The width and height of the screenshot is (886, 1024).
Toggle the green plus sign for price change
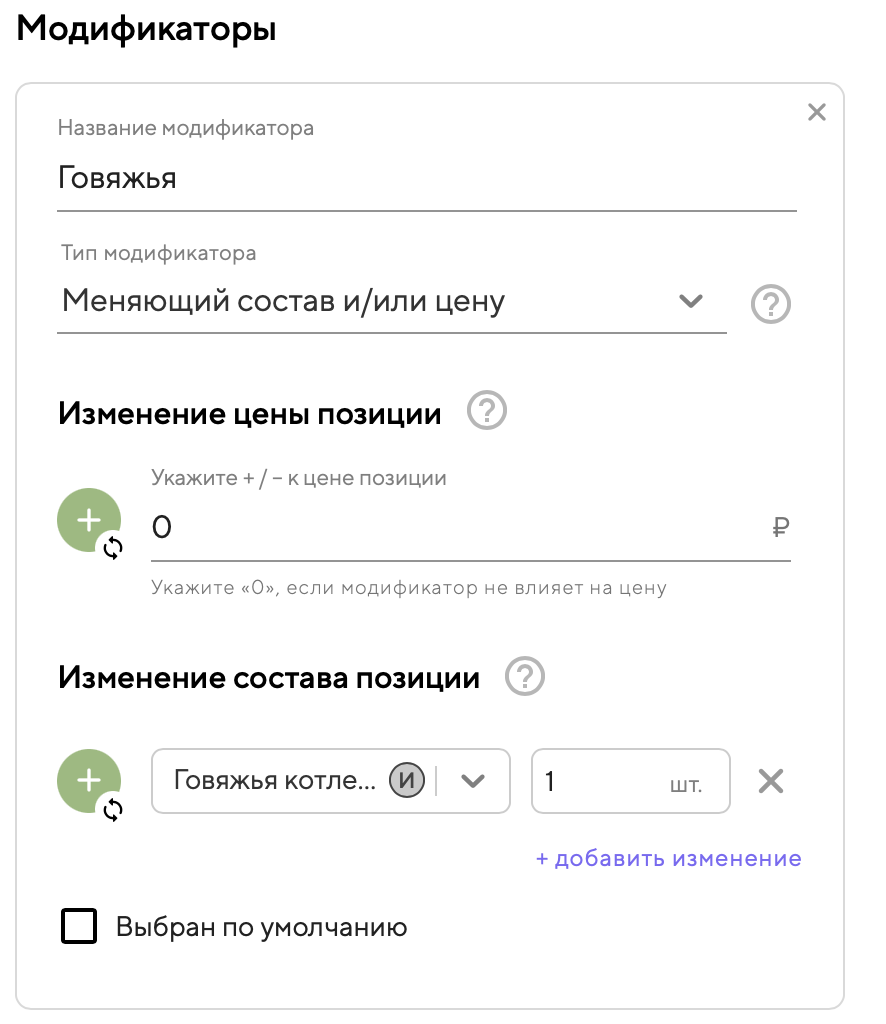pyautogui.click(x=89, y=520)
